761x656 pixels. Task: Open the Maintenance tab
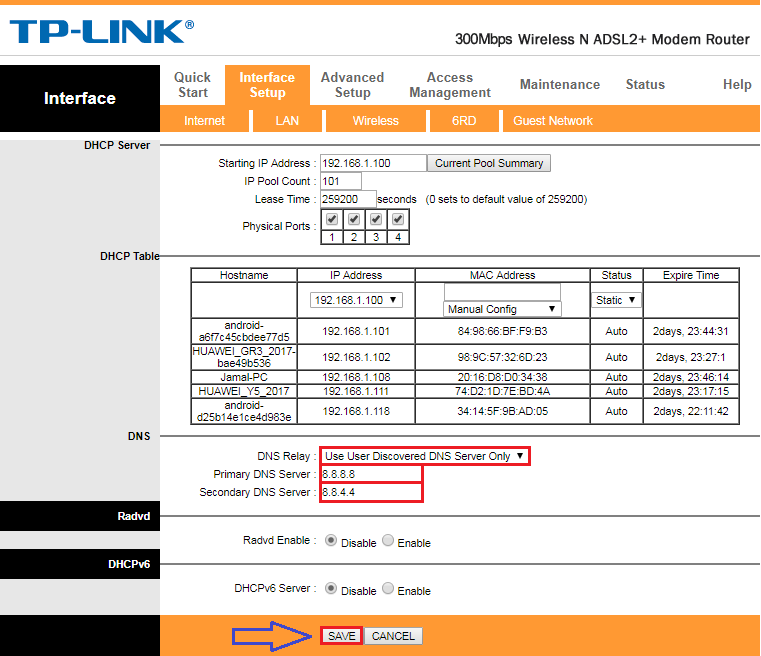click(560, 84)
